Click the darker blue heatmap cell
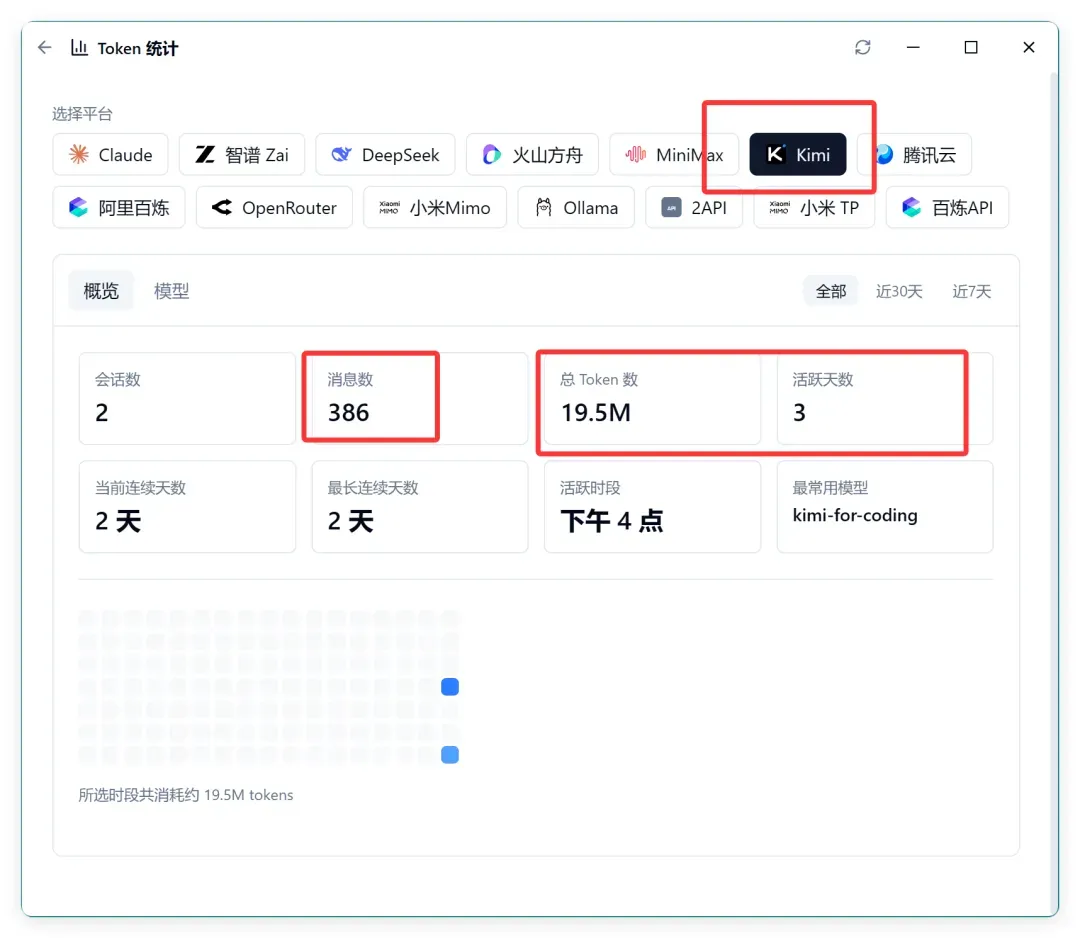Image resolution: width=1080 pixels, height=938 pixels. 450,687
